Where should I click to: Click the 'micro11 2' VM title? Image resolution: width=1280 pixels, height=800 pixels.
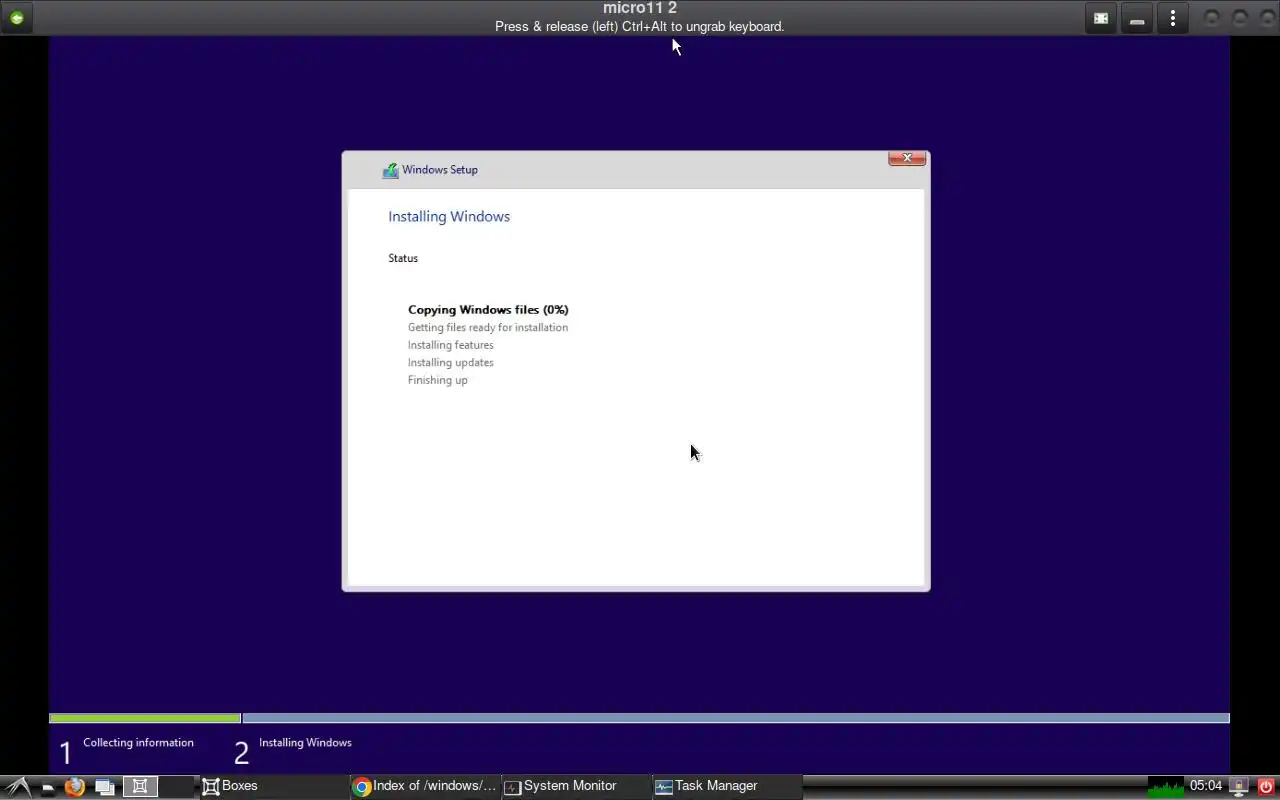640,8
